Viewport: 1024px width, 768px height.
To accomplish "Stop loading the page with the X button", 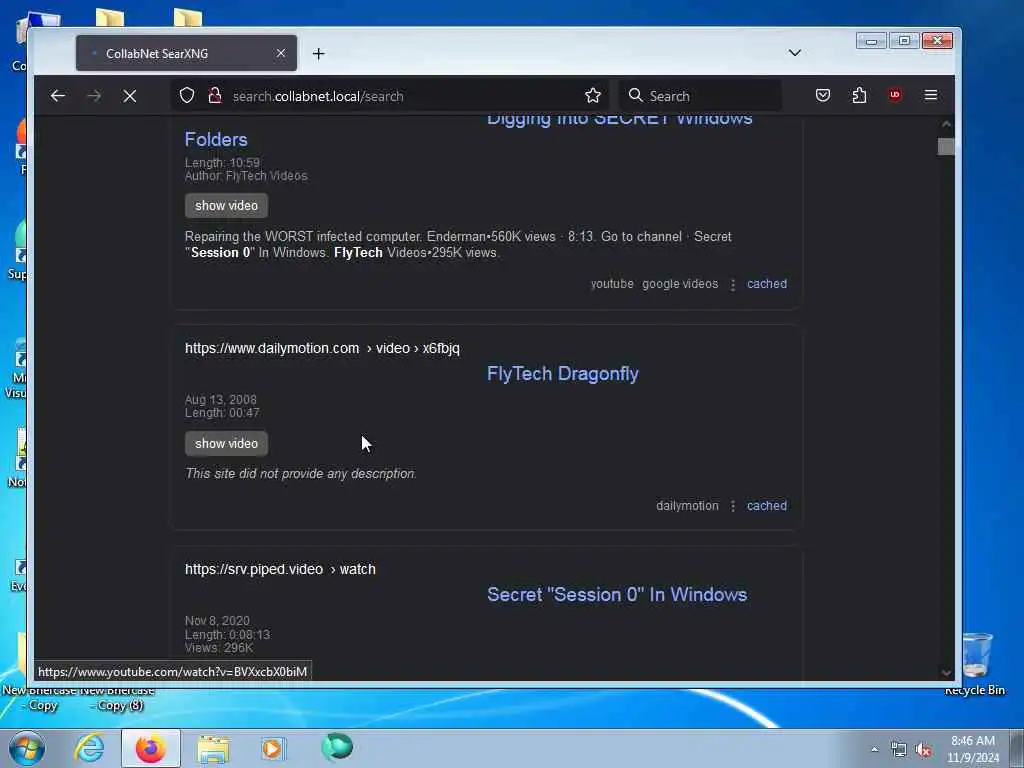I will coord(130,96).
